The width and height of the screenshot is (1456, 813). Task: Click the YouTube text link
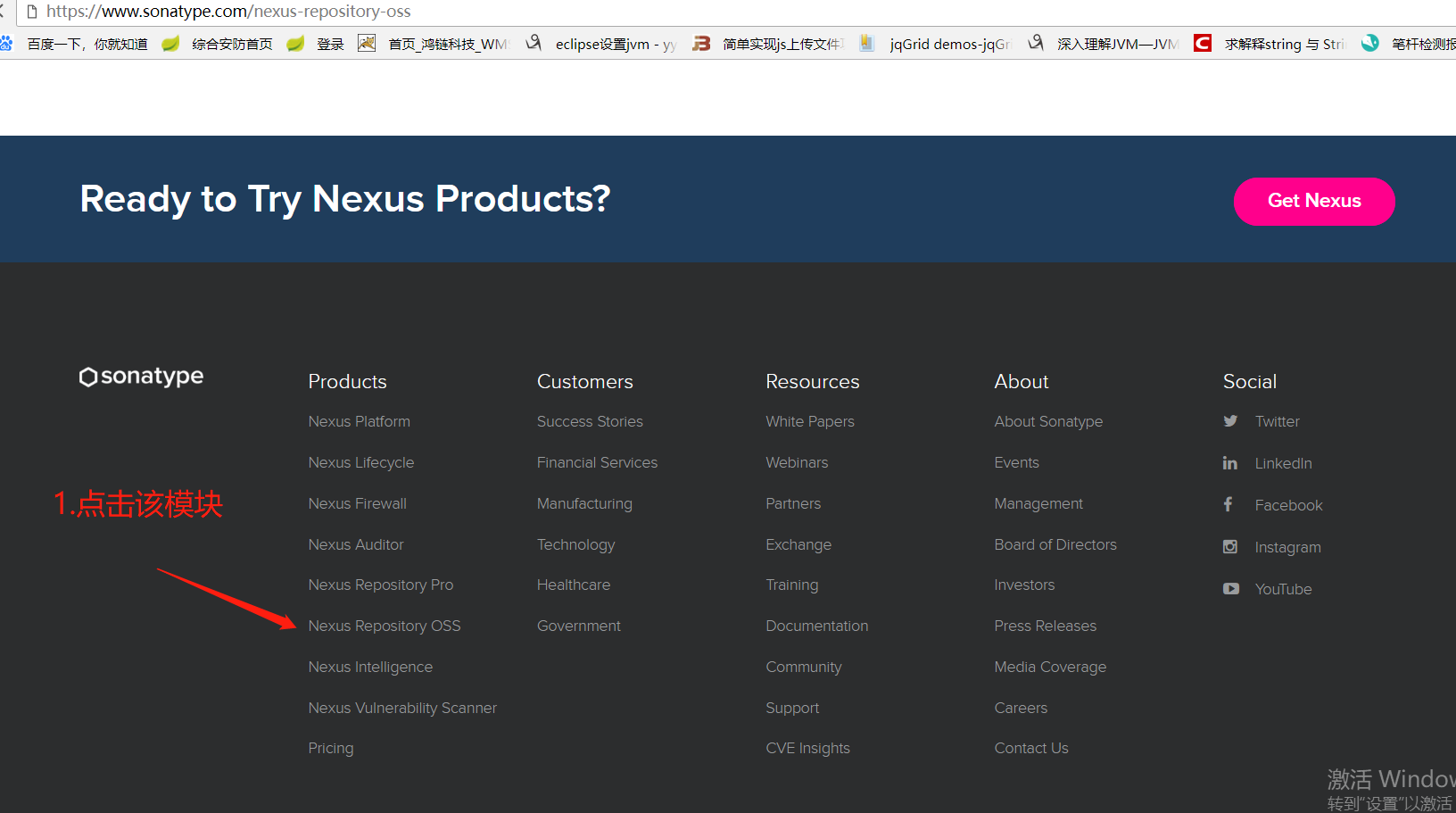[x=1283, y=589]
